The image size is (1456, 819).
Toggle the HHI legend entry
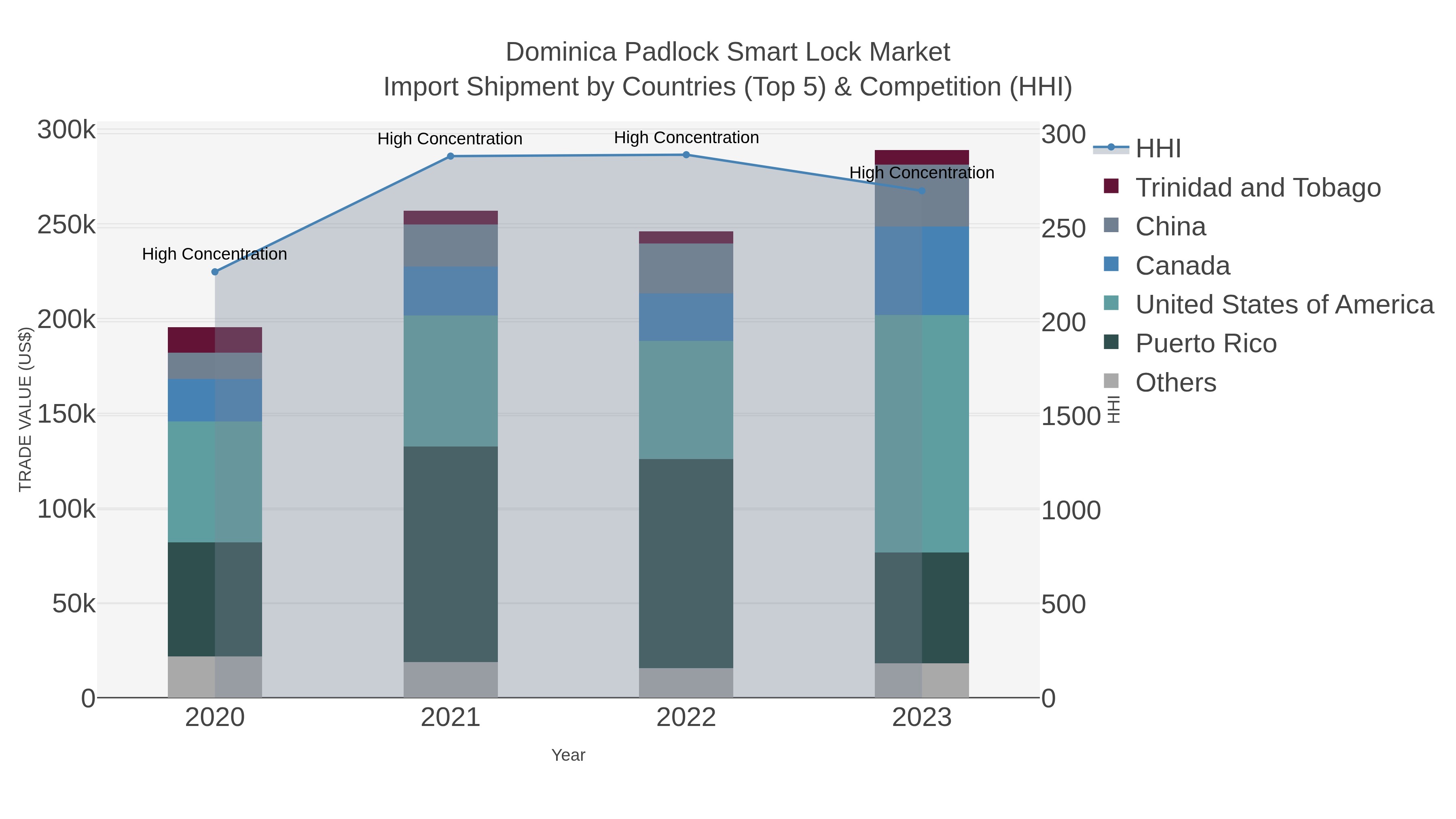click(1137, 149)
